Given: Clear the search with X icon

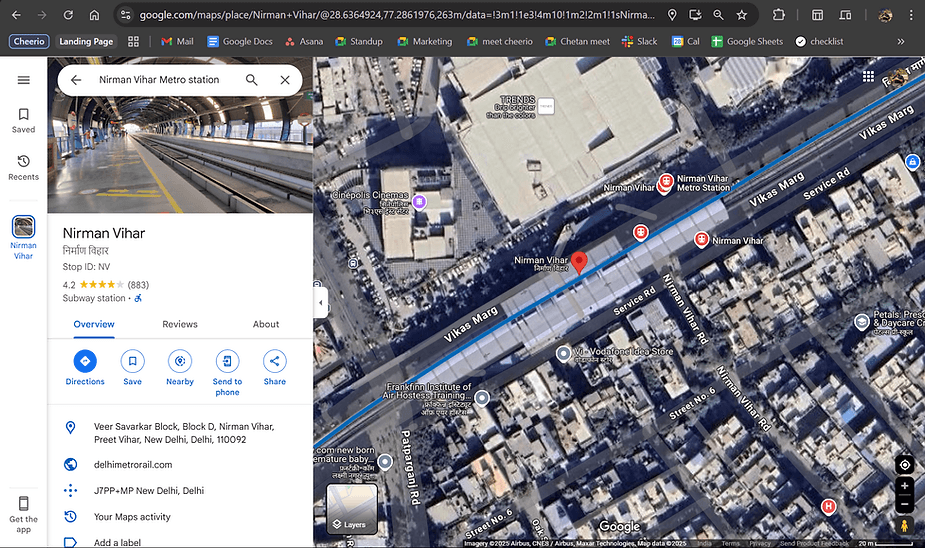Looking at the screenshot, I should (x=285, y=80).
